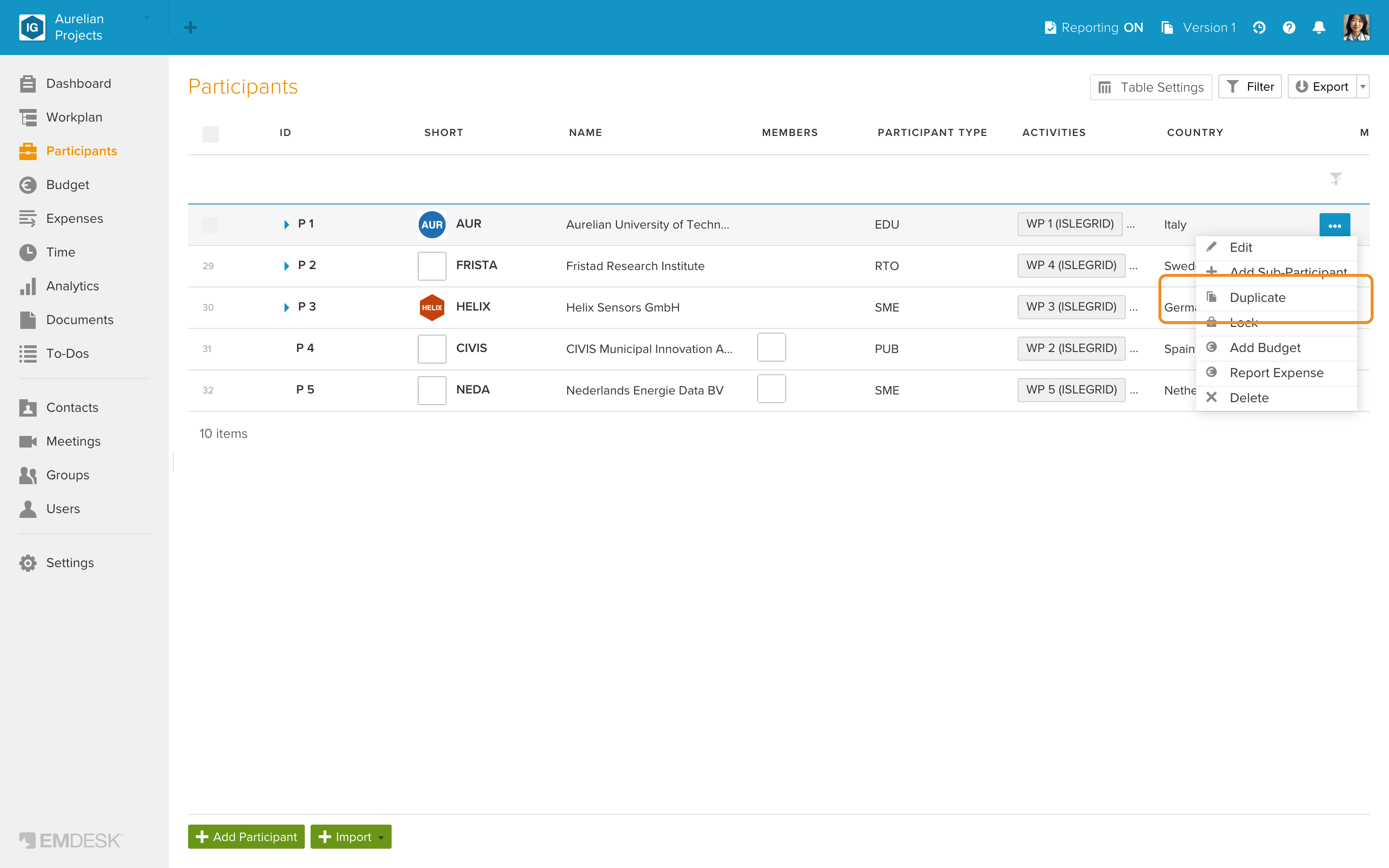This screenshot has width=1389, height=868.
Task: Open the Contacts page
Action: point(58,407)
